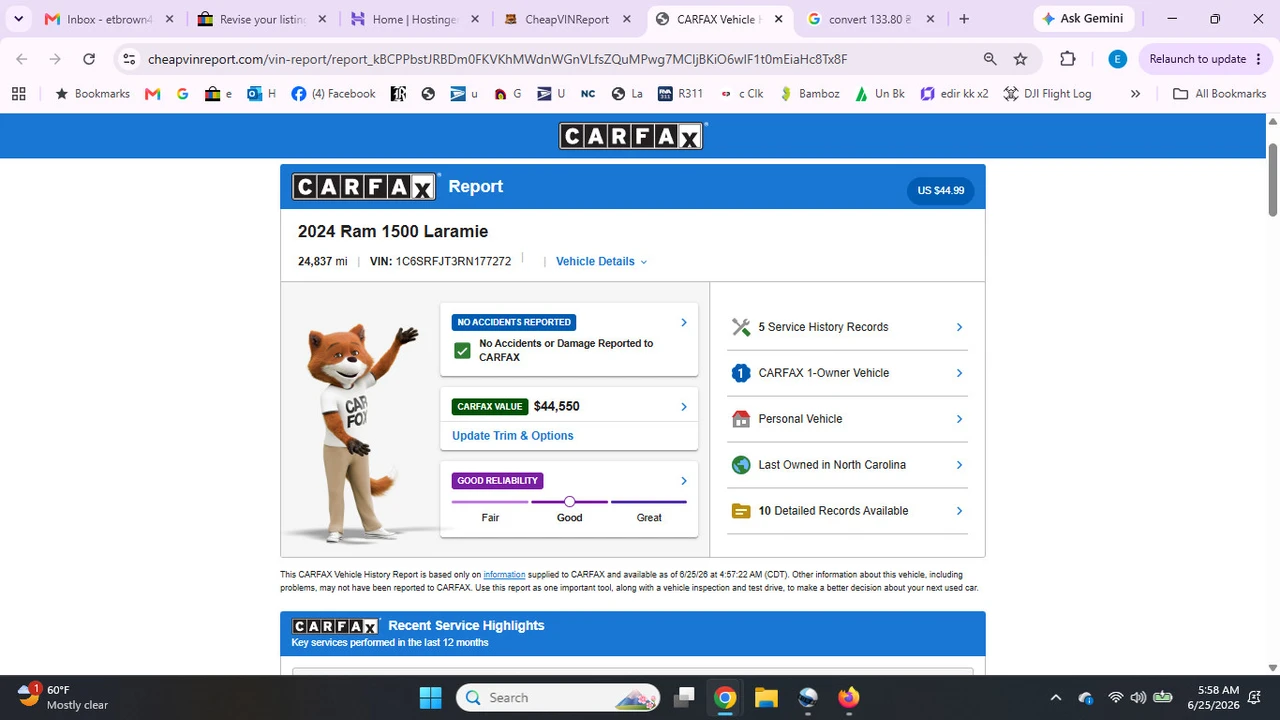
Task: Switch to the CheapVINReport tab
Action: (569, 19)
